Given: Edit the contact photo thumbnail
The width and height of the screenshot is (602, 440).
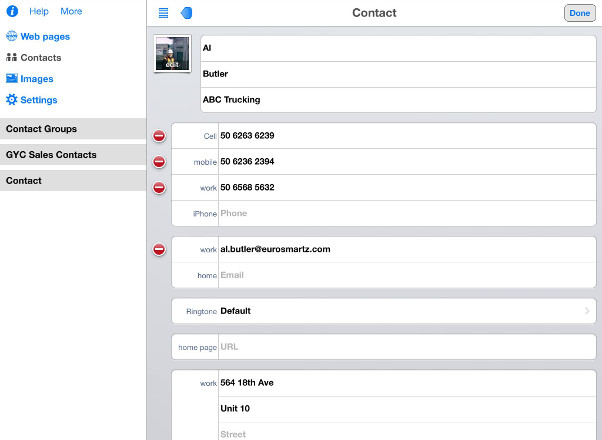Looking at the screenshot, I should (172, 54).
